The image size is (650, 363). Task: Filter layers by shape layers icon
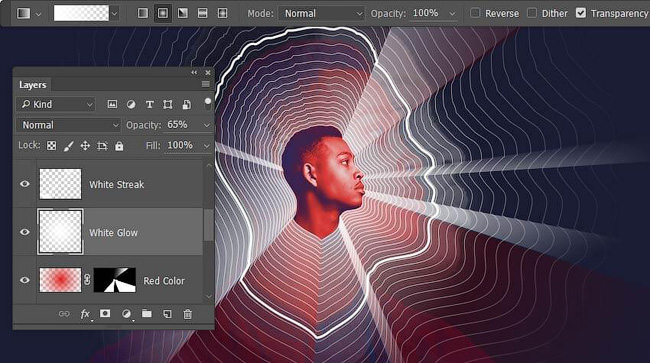point(168,104)
